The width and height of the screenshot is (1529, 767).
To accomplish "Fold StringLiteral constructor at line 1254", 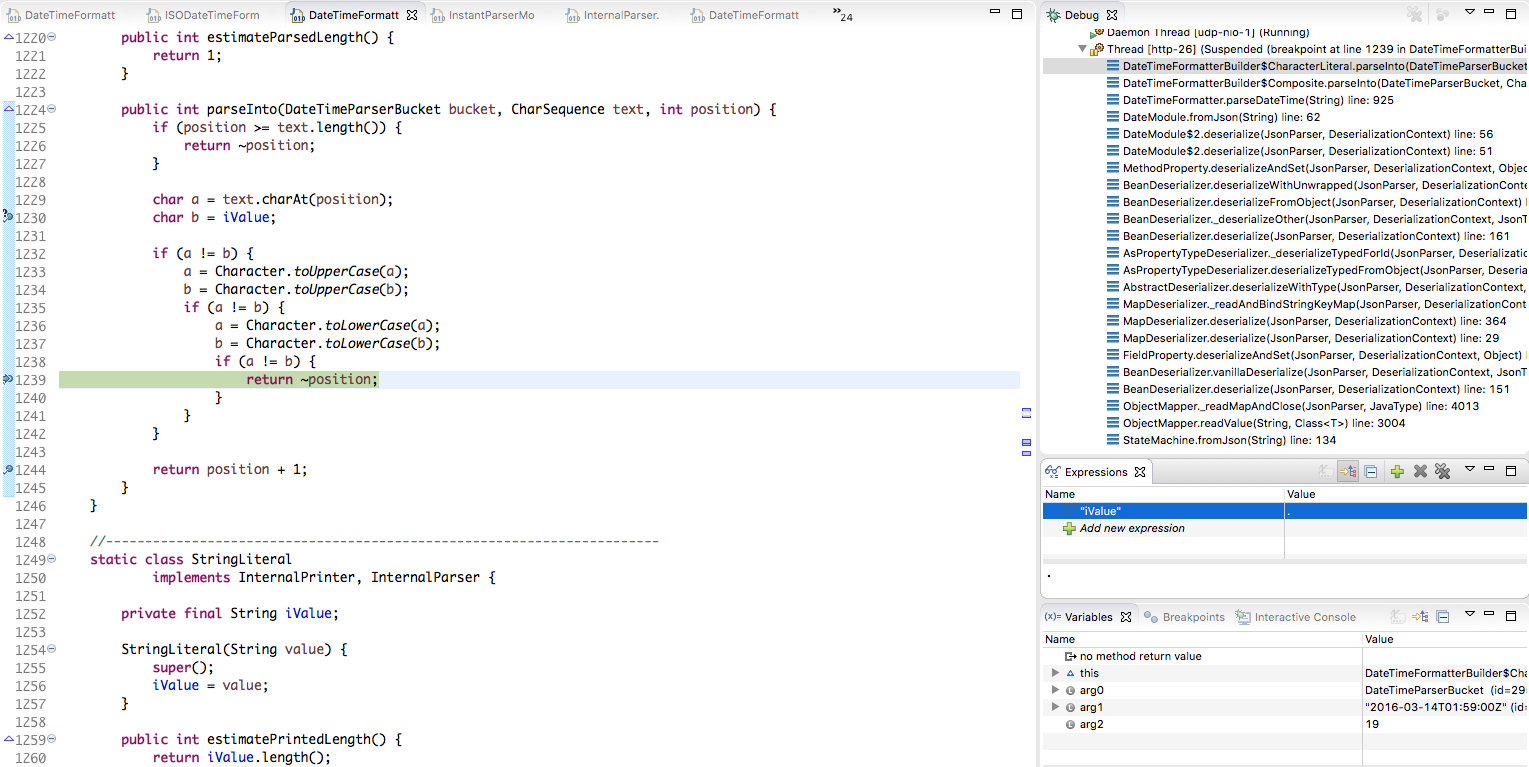I will pos(52,649).
